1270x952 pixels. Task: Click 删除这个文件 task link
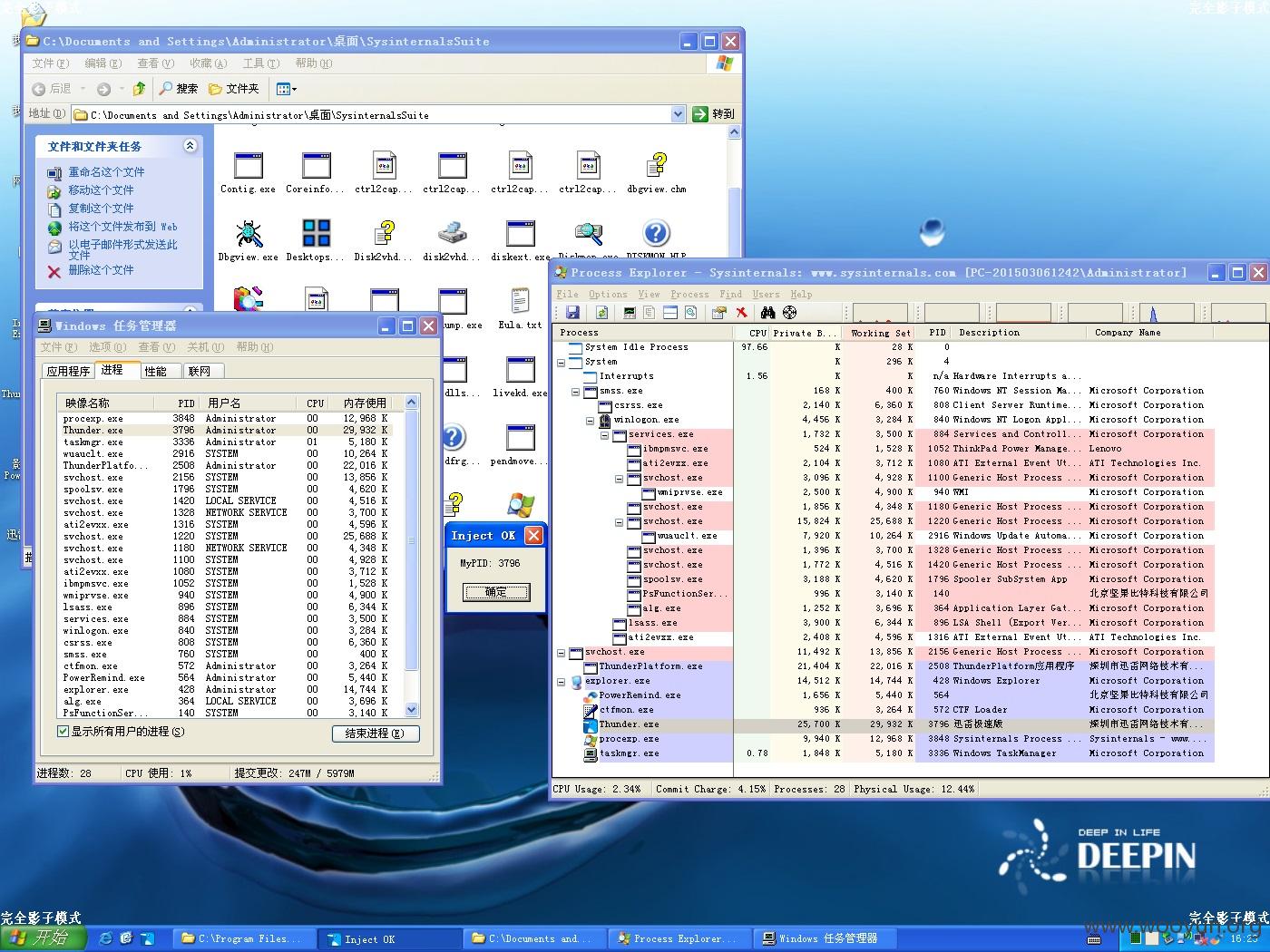(x=101, y=270)
